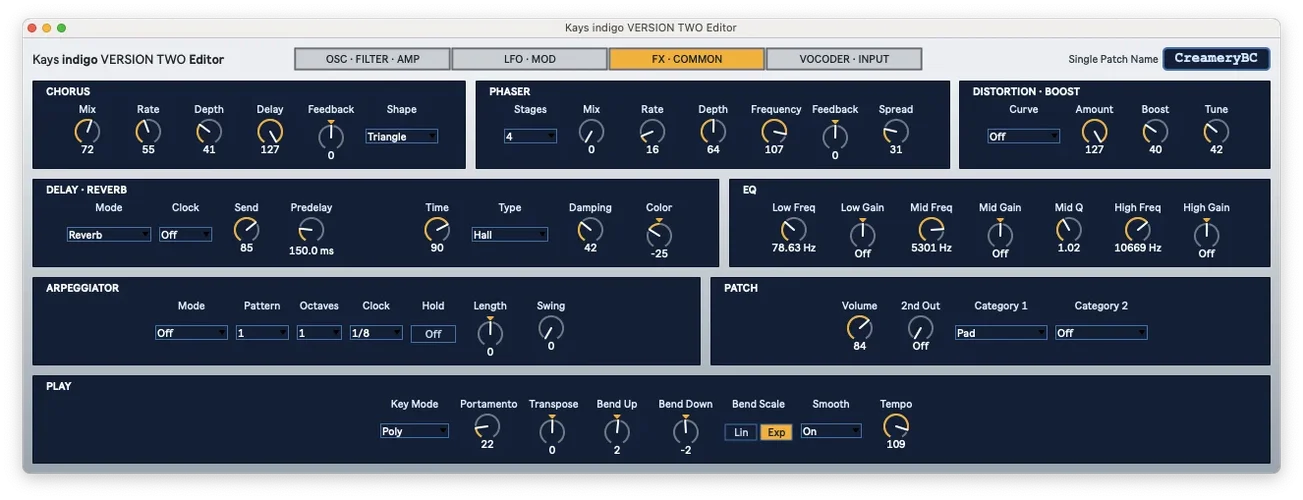The image size is (1303, 500).
Task: Select the Reverb Color knob
Action: (659, 234)
